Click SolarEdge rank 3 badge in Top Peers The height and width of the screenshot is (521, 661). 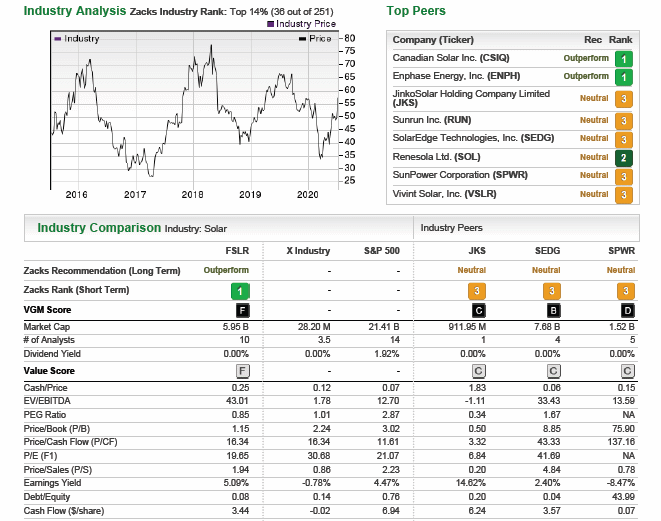(x=623, y=140)
